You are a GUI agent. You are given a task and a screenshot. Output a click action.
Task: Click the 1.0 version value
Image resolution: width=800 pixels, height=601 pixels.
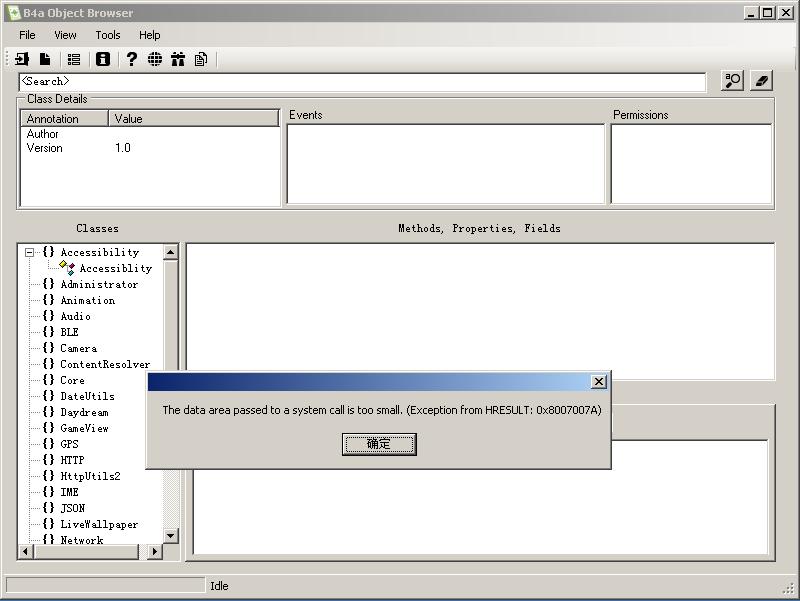(122, 148)
